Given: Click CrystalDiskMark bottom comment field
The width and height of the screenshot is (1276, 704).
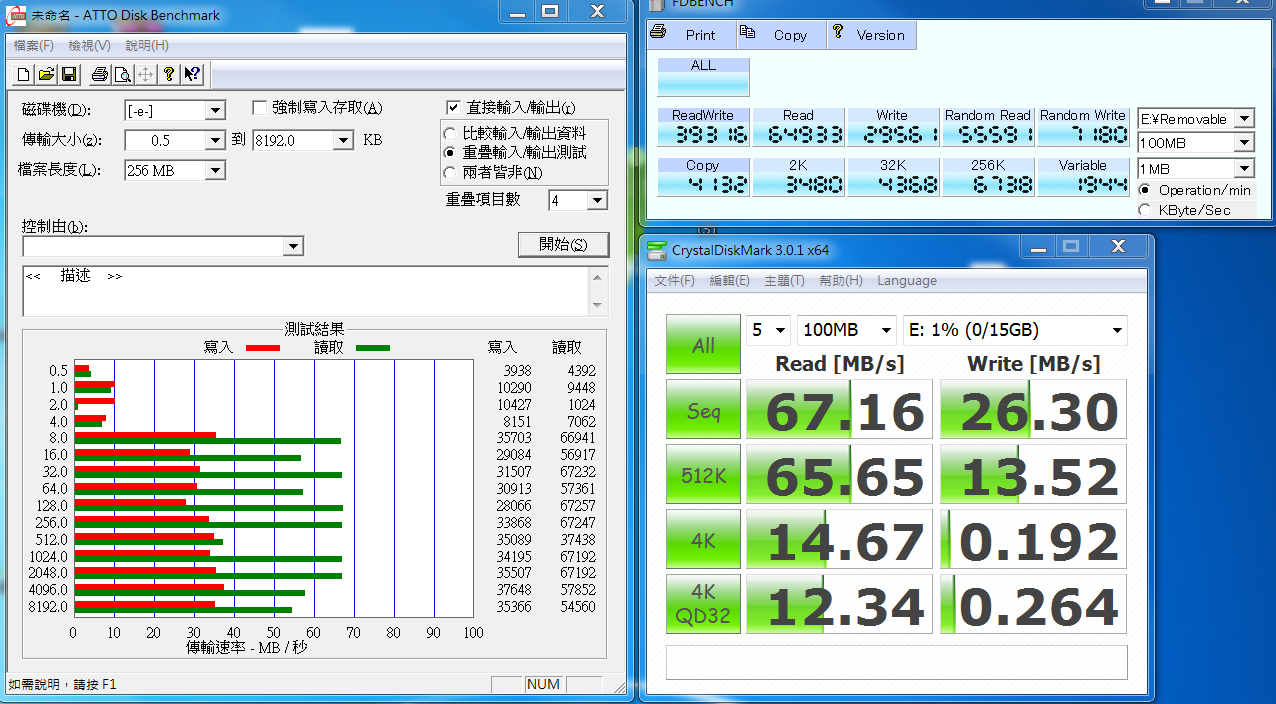Looking at the screenshot, I should [897, 662].
